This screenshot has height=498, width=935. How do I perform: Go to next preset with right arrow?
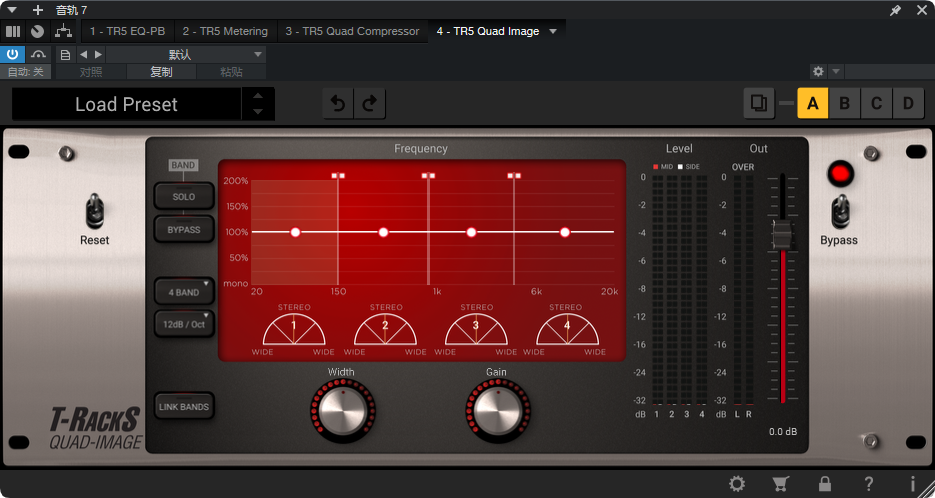pos(98,55)
